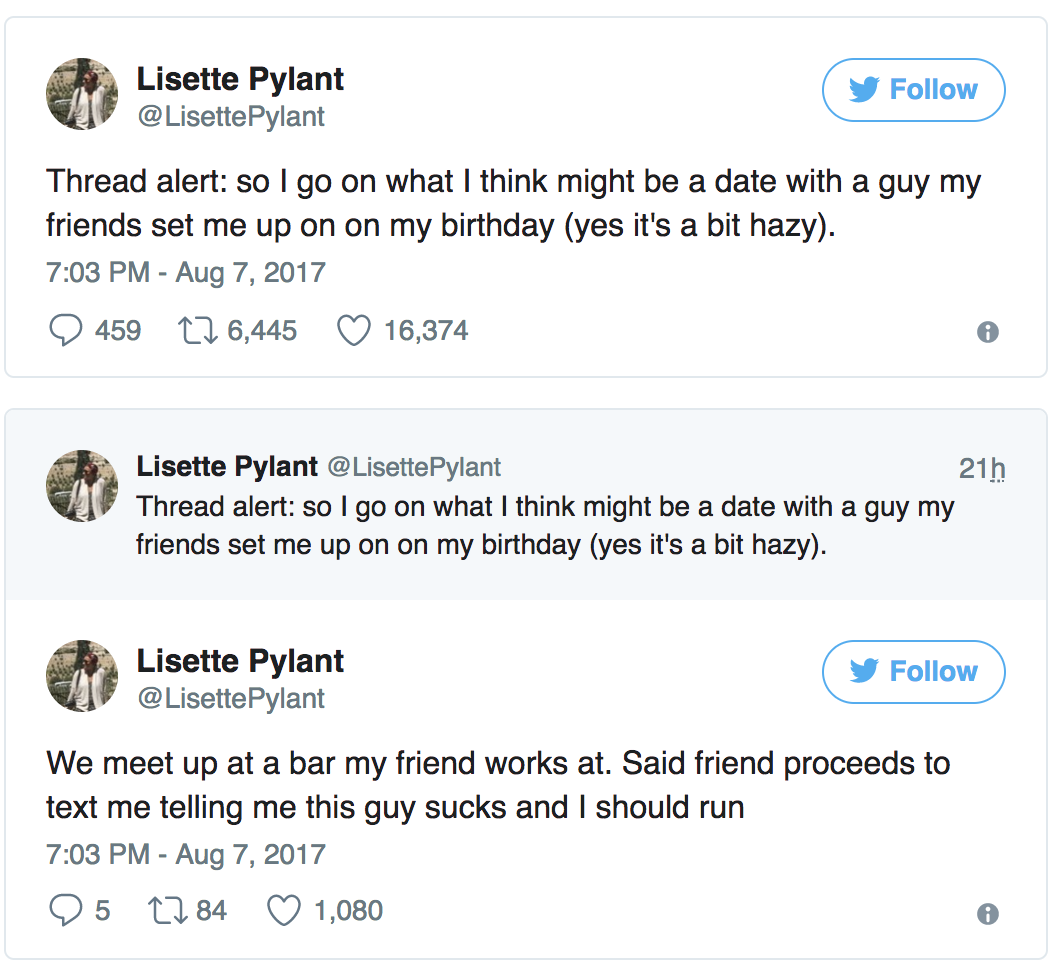Viewport: 1056px width, 976px height.
Task: Open the 'We meet up at a bar' tweet text
Action: tap(498, 785)
